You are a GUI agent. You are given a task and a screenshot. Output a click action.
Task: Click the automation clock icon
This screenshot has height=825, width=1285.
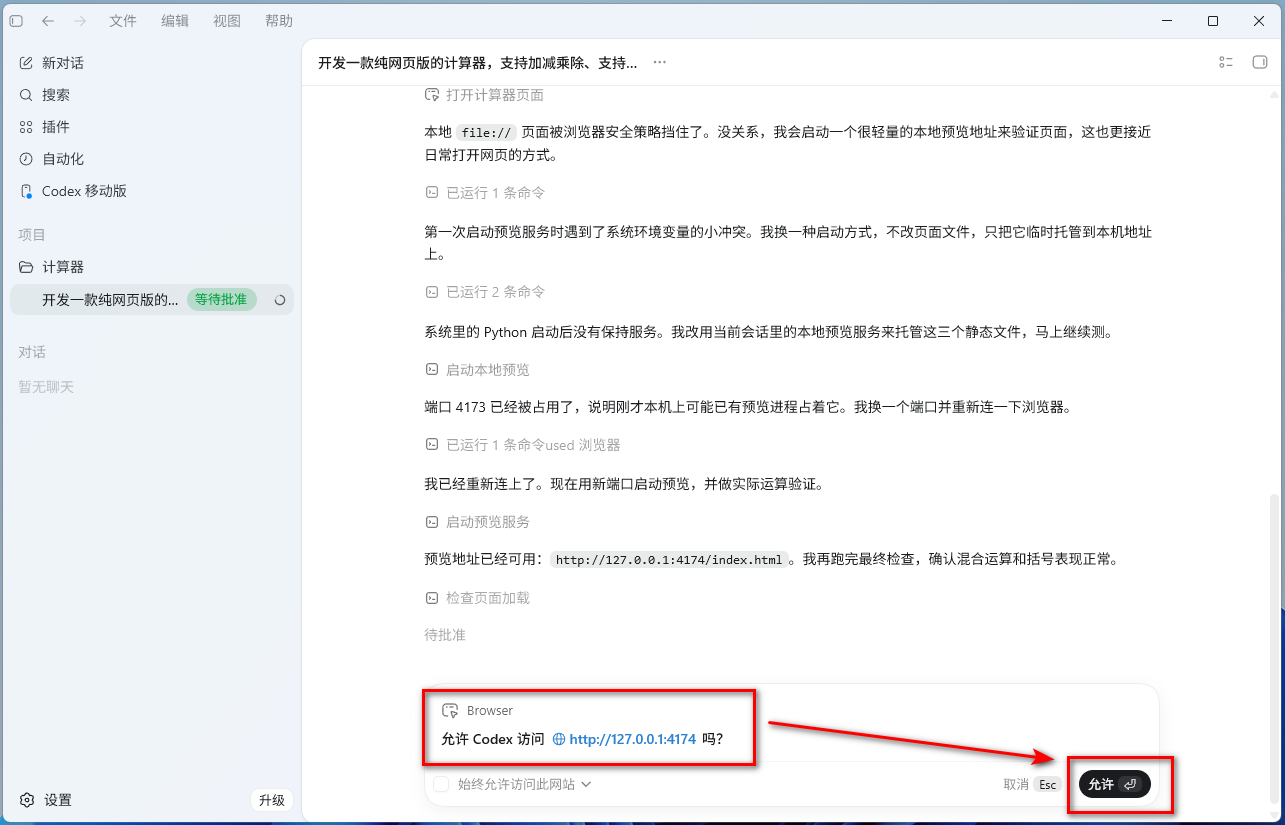[x=26, y=159]
